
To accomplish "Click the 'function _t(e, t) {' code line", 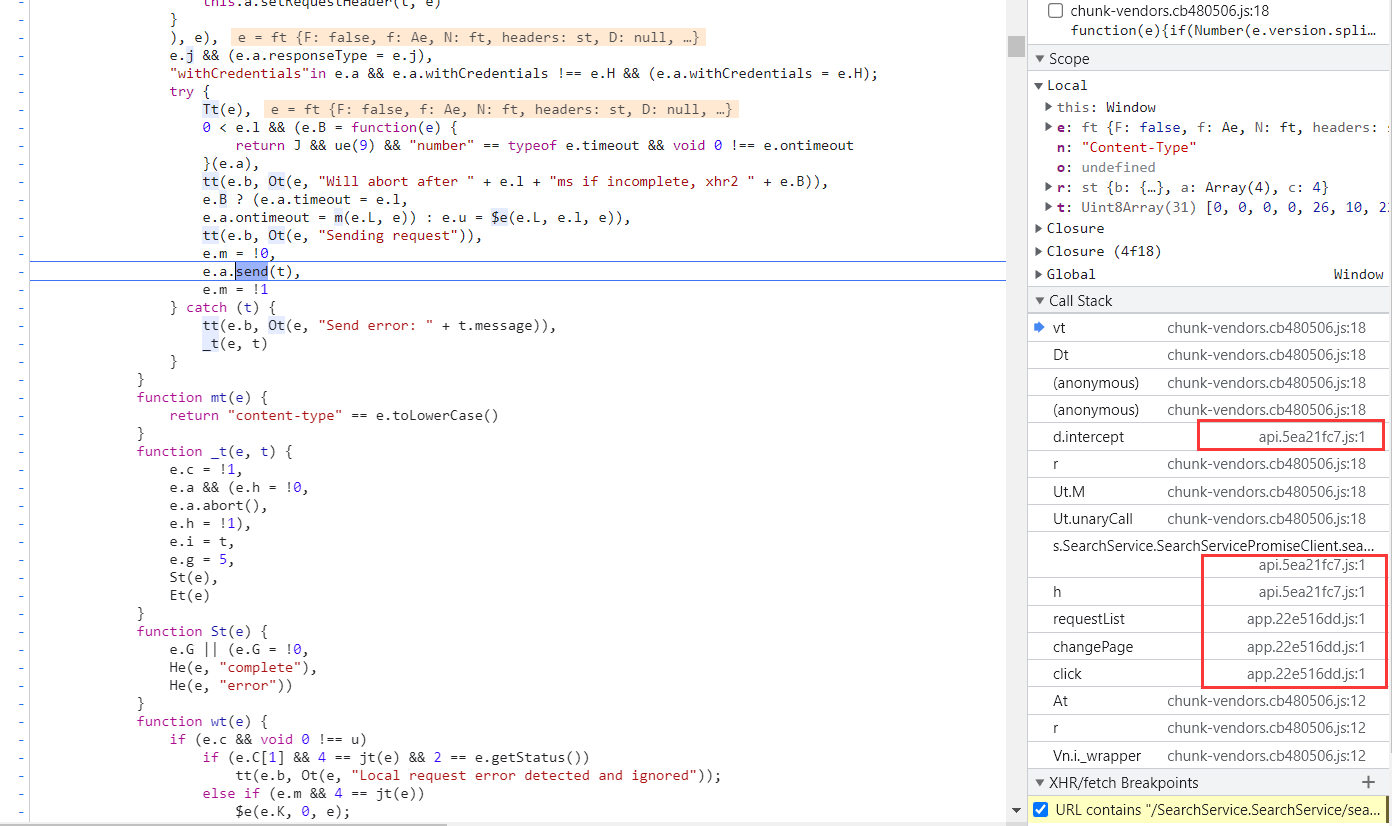I will tap(215, 452).
